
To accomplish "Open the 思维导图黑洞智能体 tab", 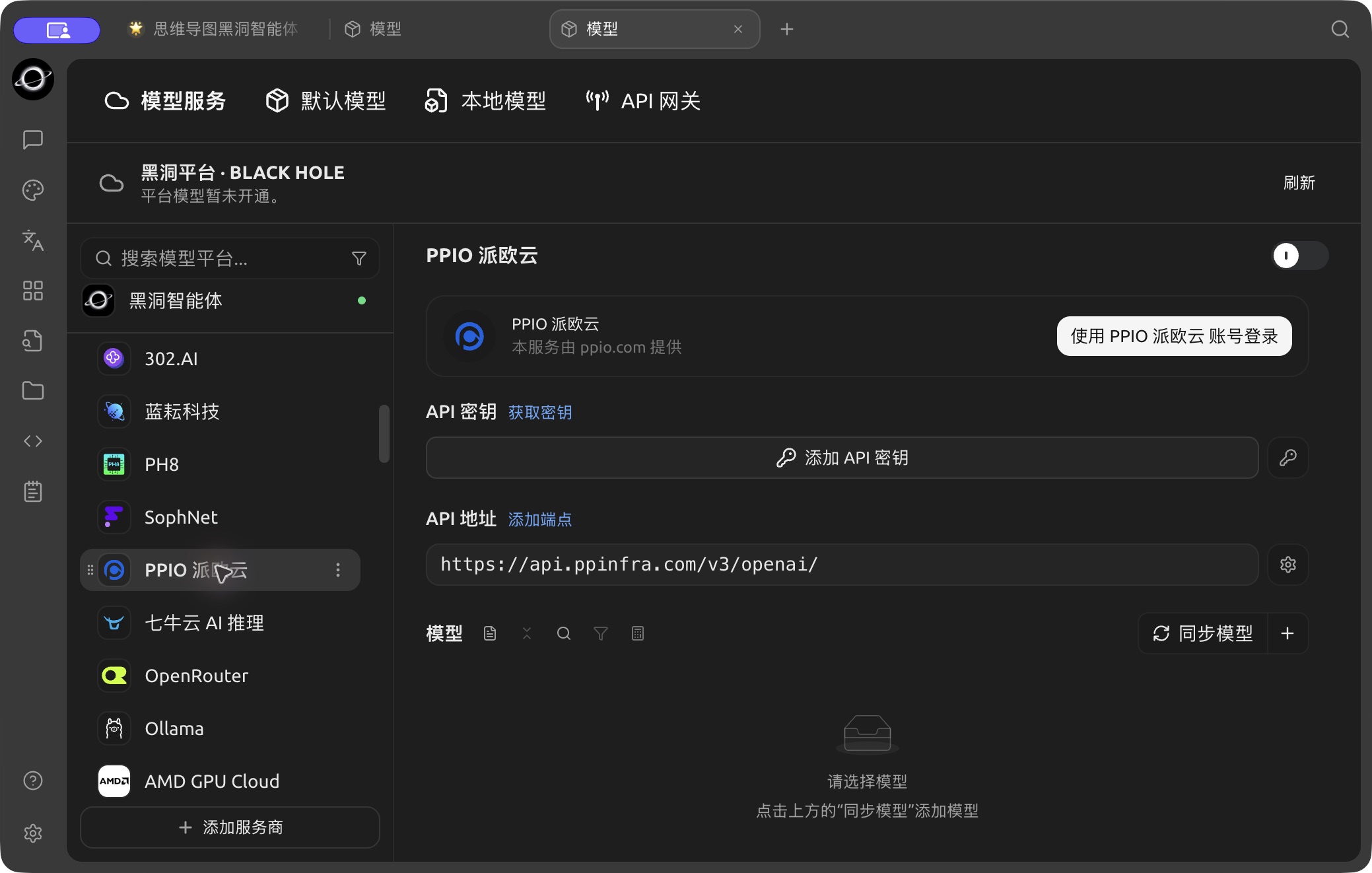I will coord(213,29).
